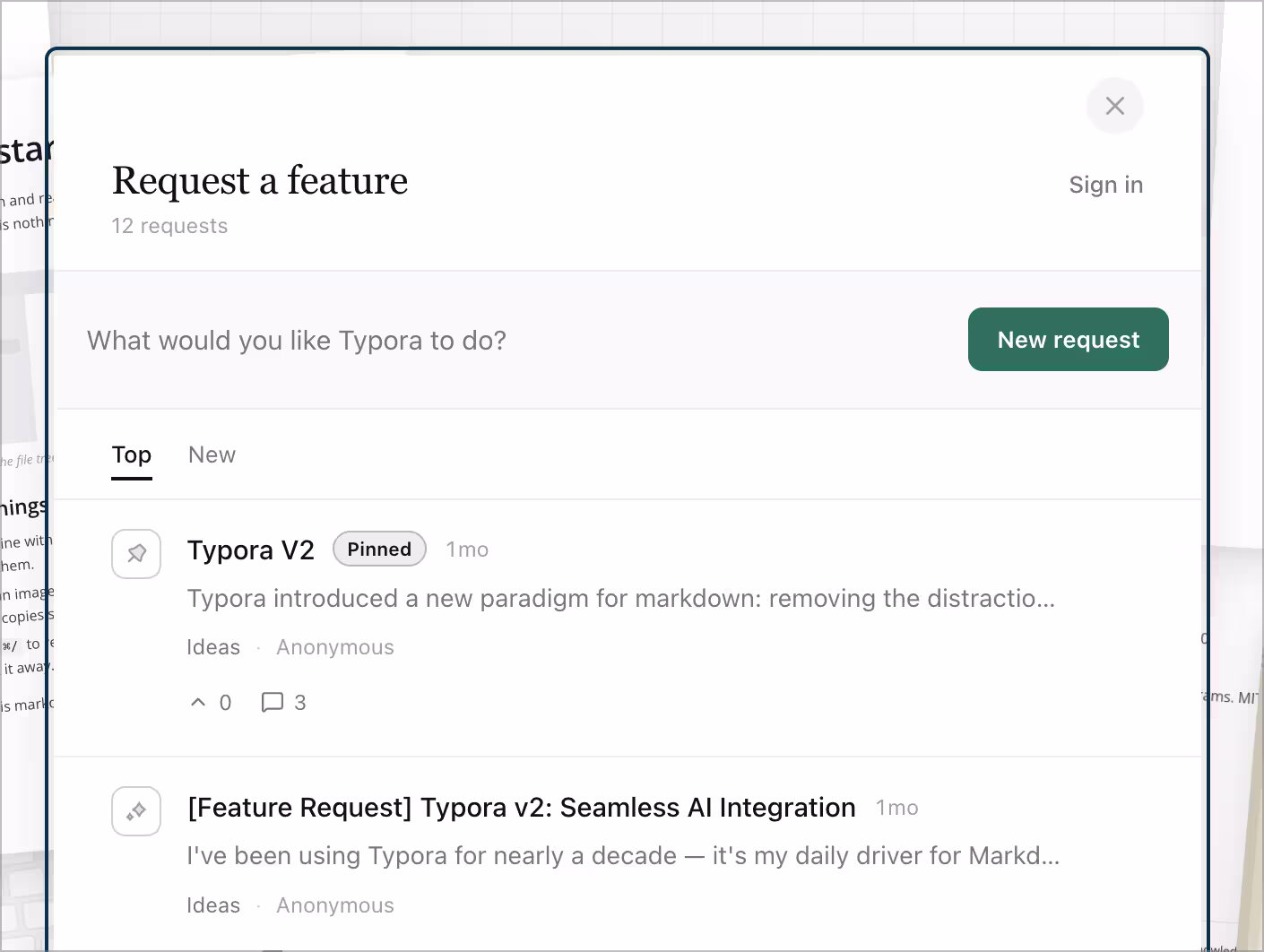Click the '1mo' timestamp next to Typora V2

tap(467, 550)
